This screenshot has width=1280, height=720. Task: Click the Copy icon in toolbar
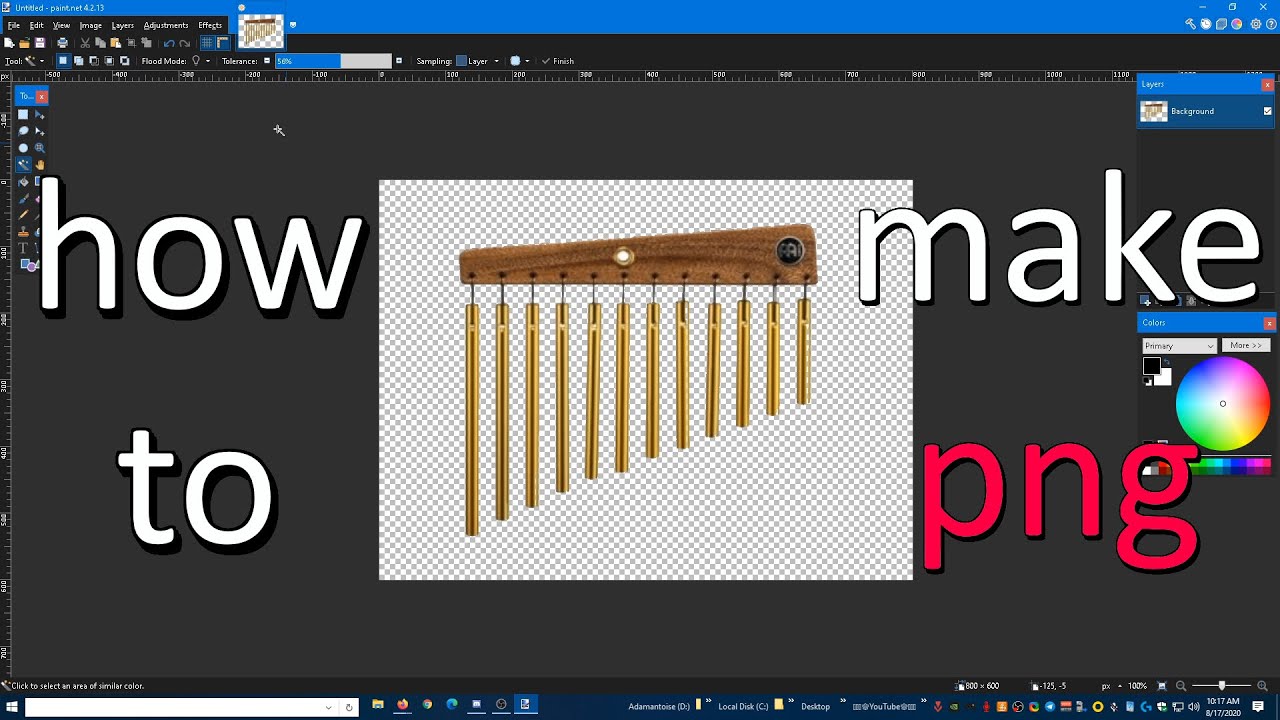click(100, 43)
